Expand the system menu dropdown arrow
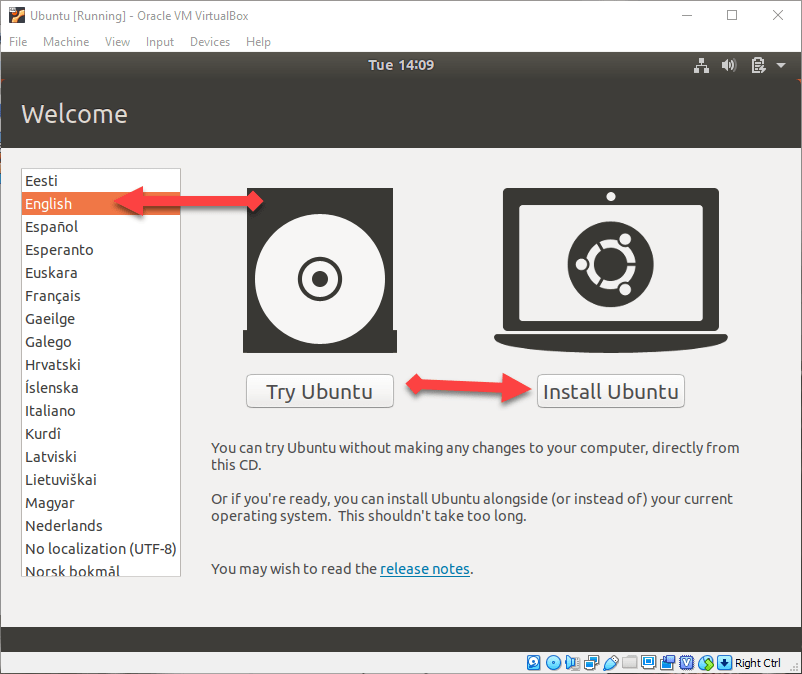This screenshot has height=674, width=802. (x=781, y=66)
